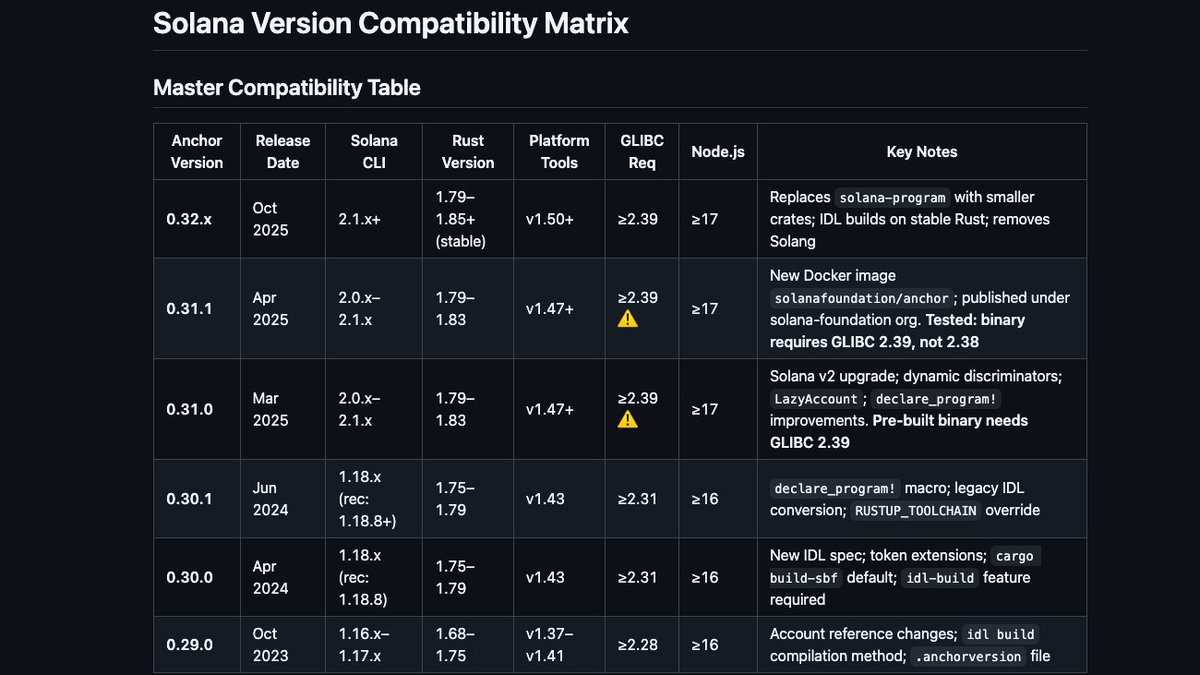The image size is (1200, 675).
Task: Click the 1.75–1.79 Rust cell in 0.30.1 row
Action: (468, 499)
